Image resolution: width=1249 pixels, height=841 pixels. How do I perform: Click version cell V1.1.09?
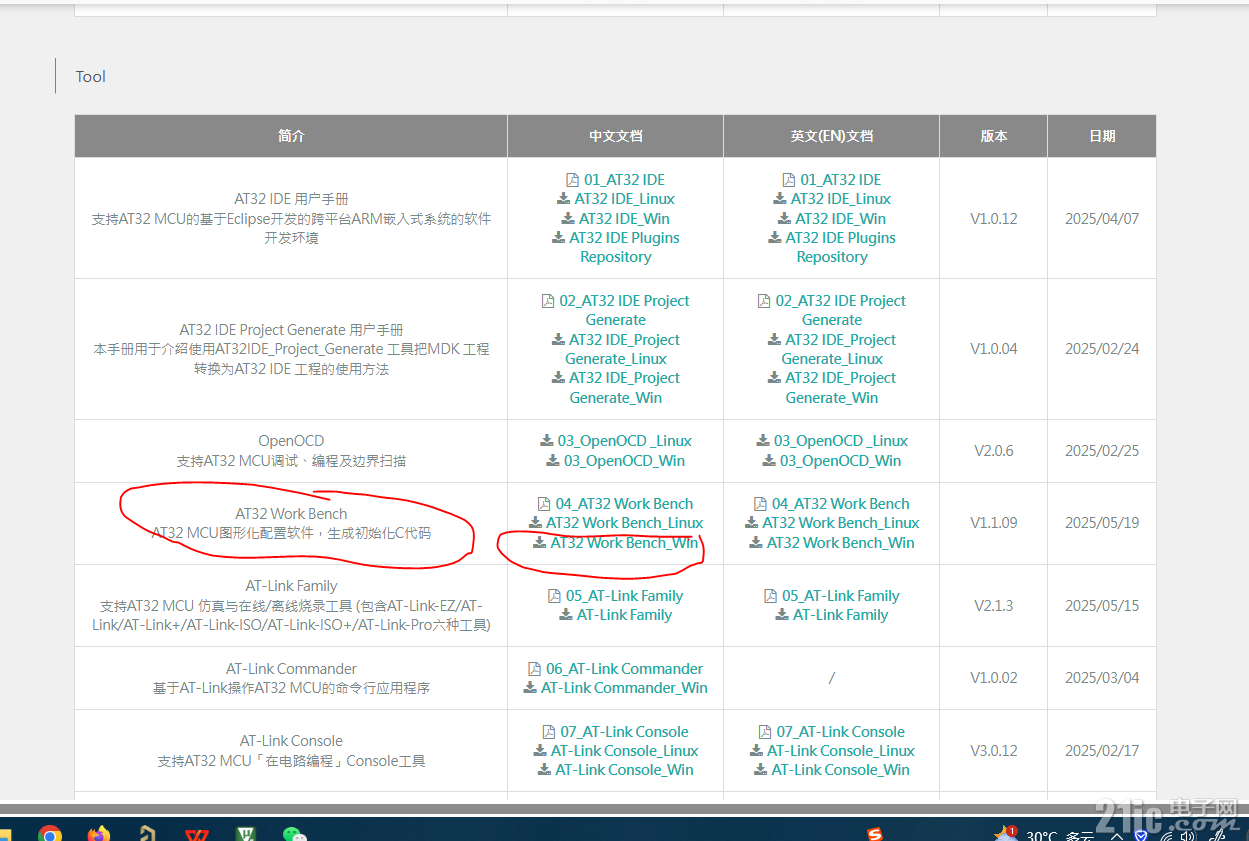pos(994,523)
